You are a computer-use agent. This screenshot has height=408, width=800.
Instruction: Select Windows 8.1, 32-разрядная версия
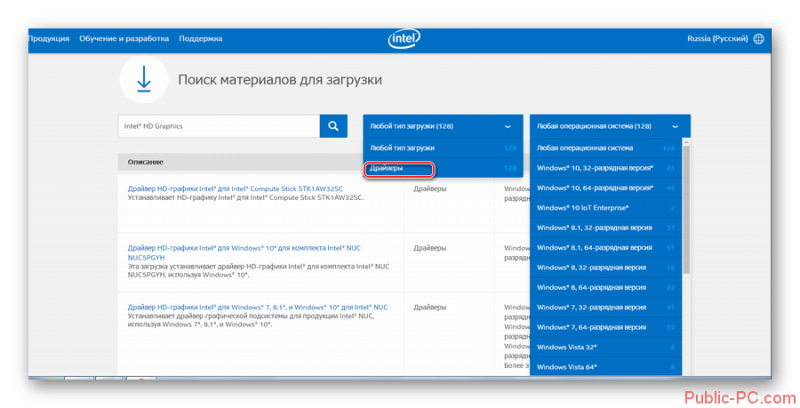click(x=606, y=227)
